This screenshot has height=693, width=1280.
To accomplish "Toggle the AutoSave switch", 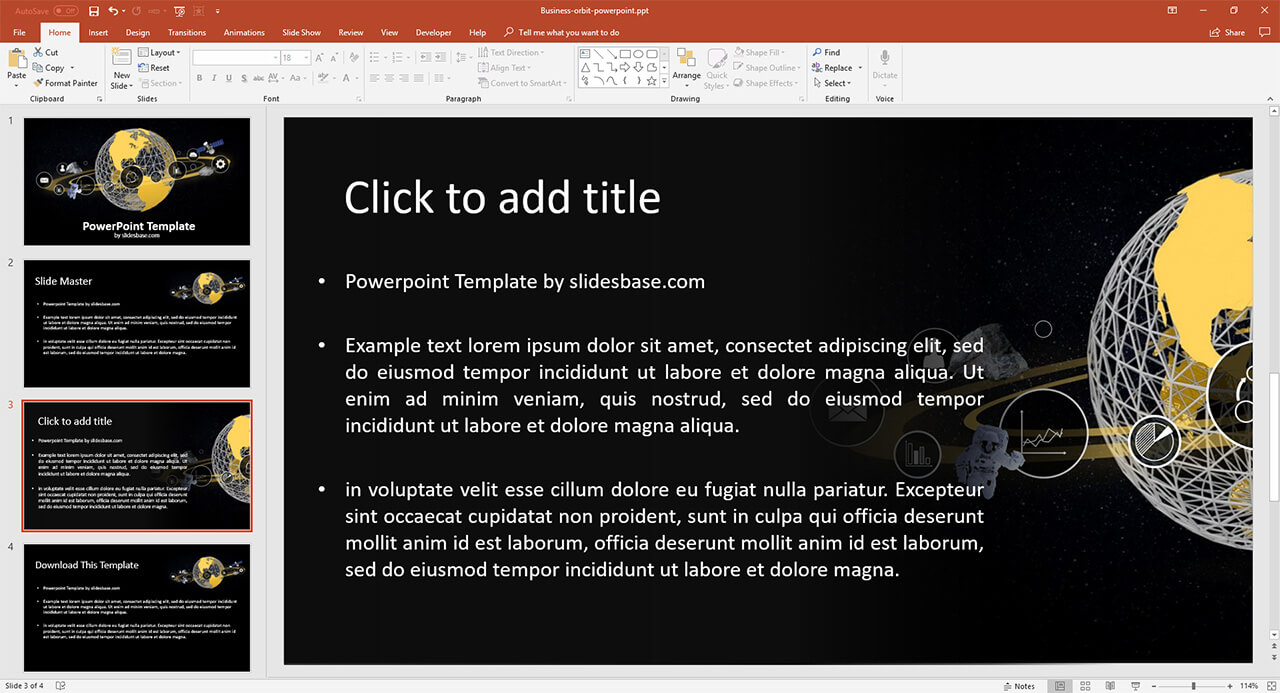I will pyautogui.click(x=66, y=11).
